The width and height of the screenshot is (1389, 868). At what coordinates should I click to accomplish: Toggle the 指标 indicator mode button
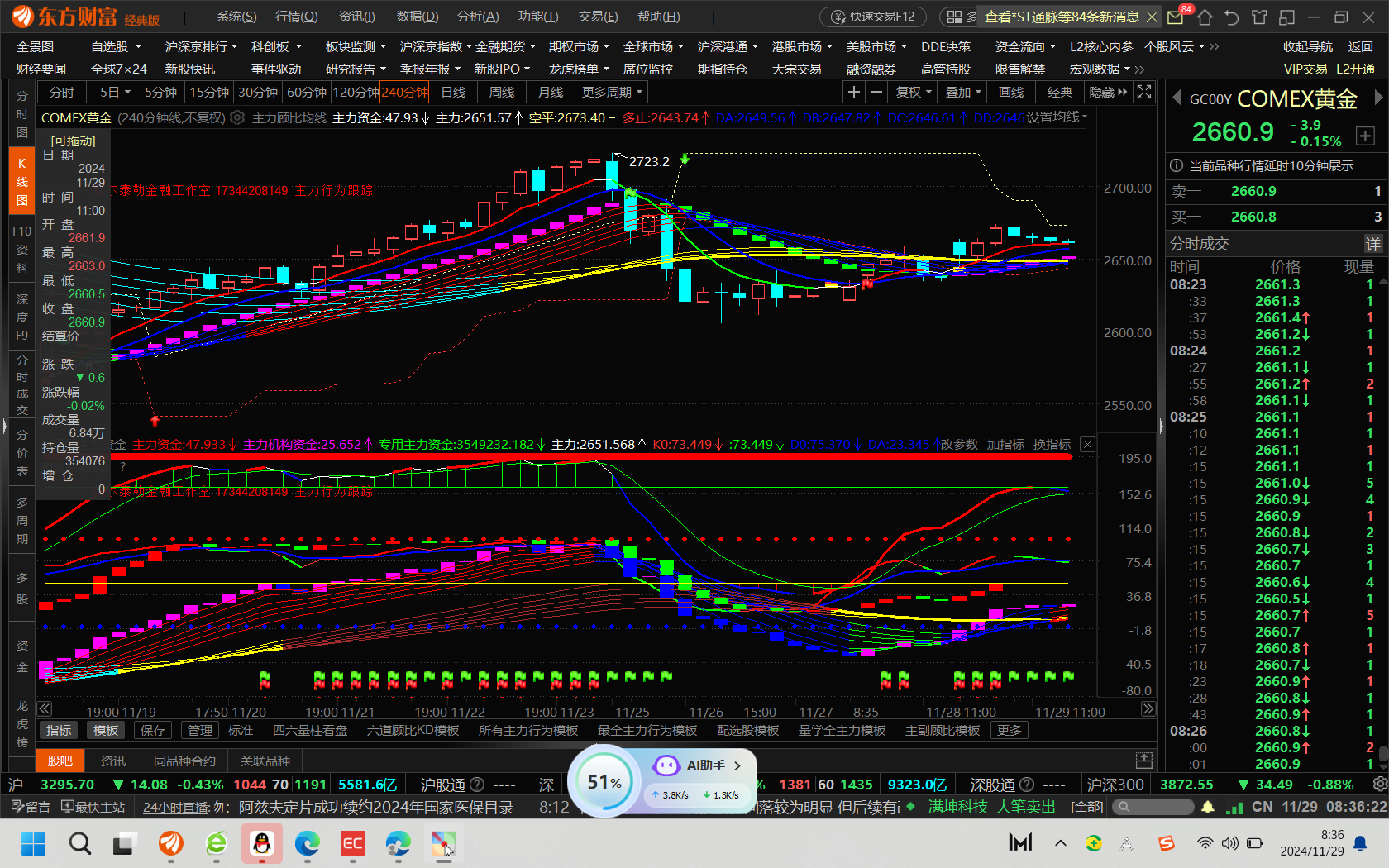pos(59,730)
